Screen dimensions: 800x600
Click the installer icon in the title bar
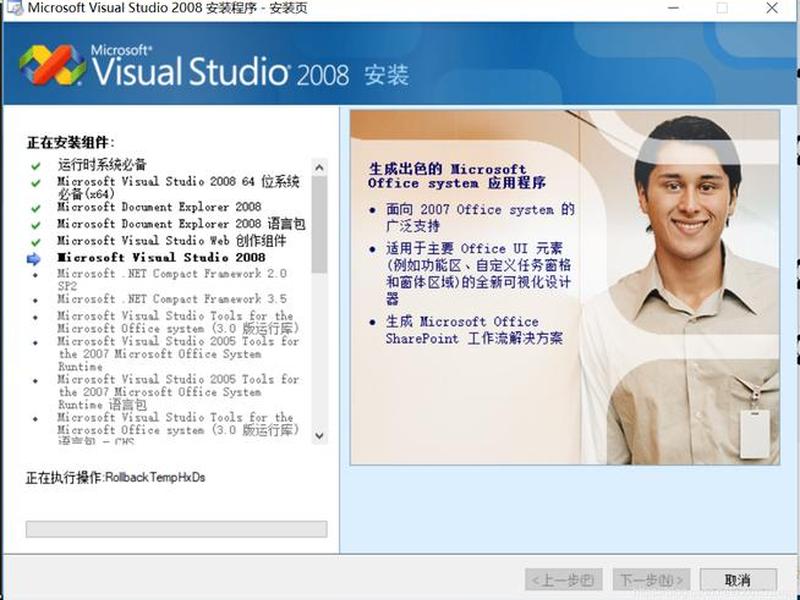[14, 8]
